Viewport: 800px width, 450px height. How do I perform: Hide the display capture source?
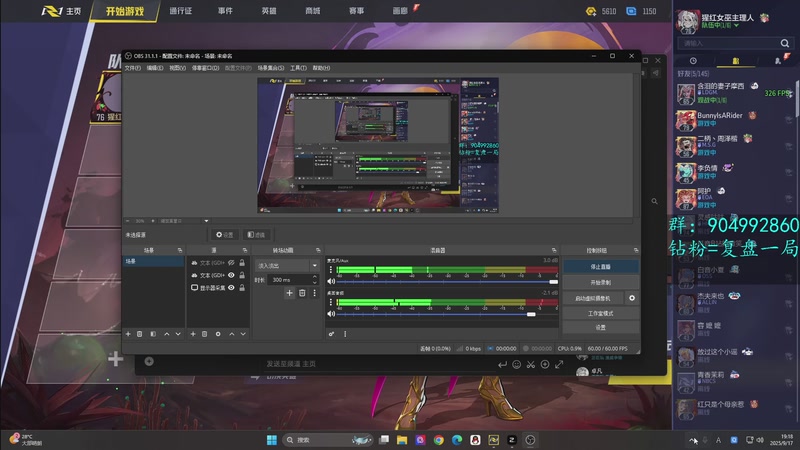[x=231, y=288]
